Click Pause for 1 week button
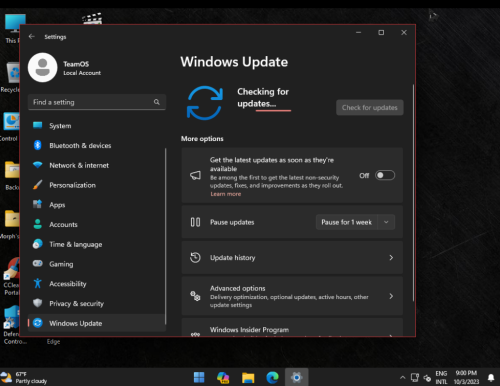 [x=346, y=222]
